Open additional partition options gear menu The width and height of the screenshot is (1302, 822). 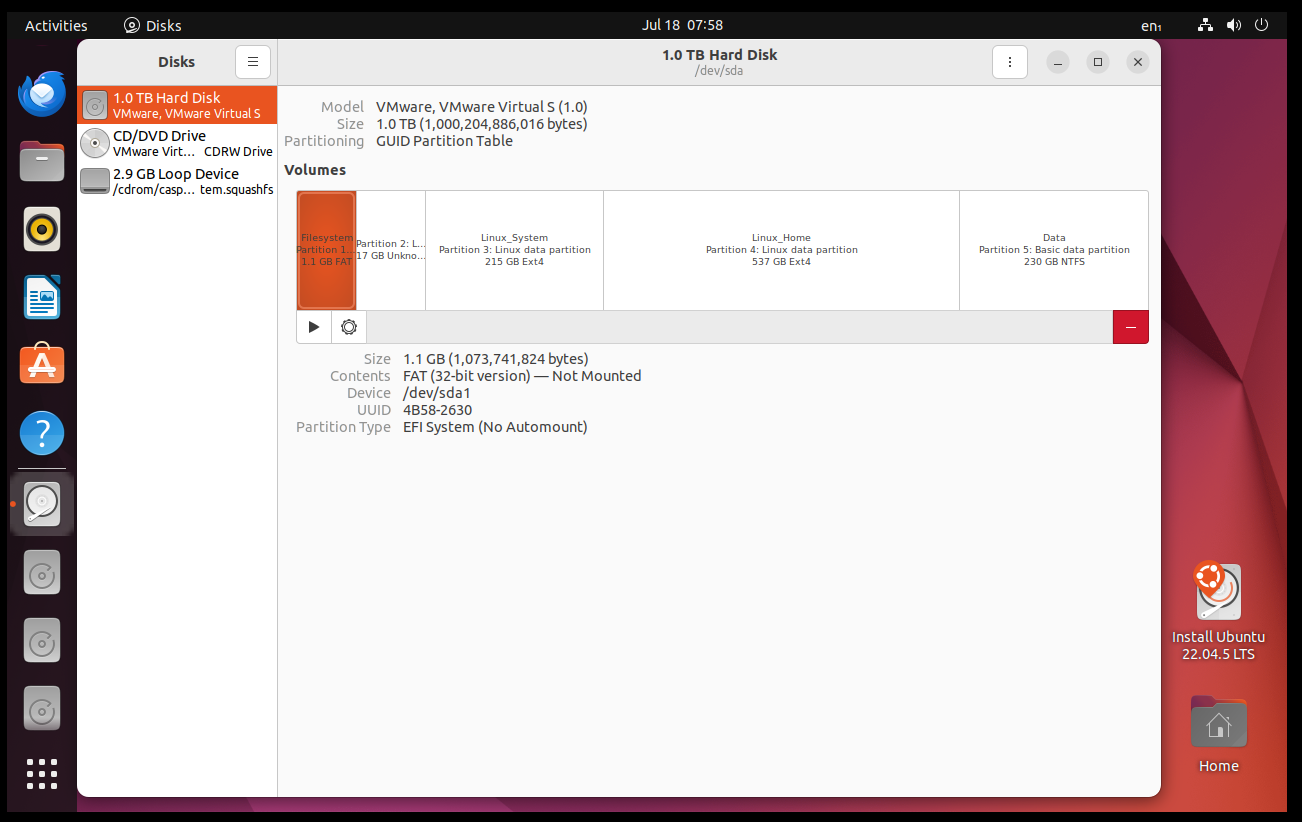point(348,326)
